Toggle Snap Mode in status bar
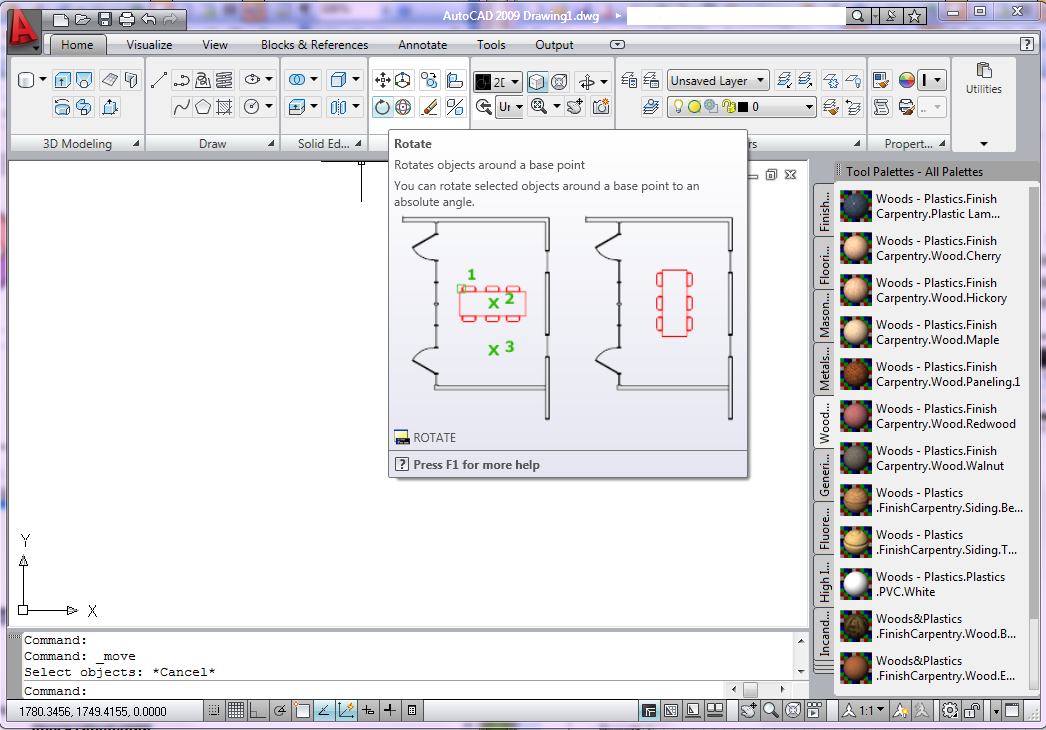1046x730 pixels. coord(213,711)
